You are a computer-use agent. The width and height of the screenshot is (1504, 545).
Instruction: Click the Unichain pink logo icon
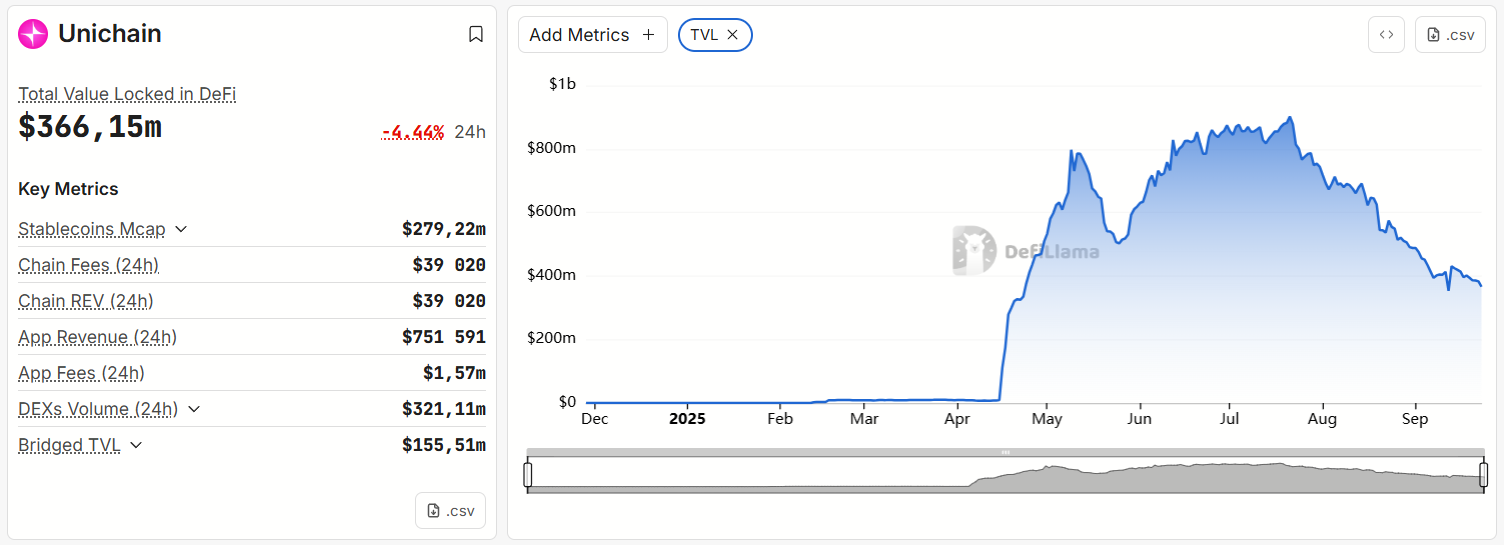[x=33, y=34]
